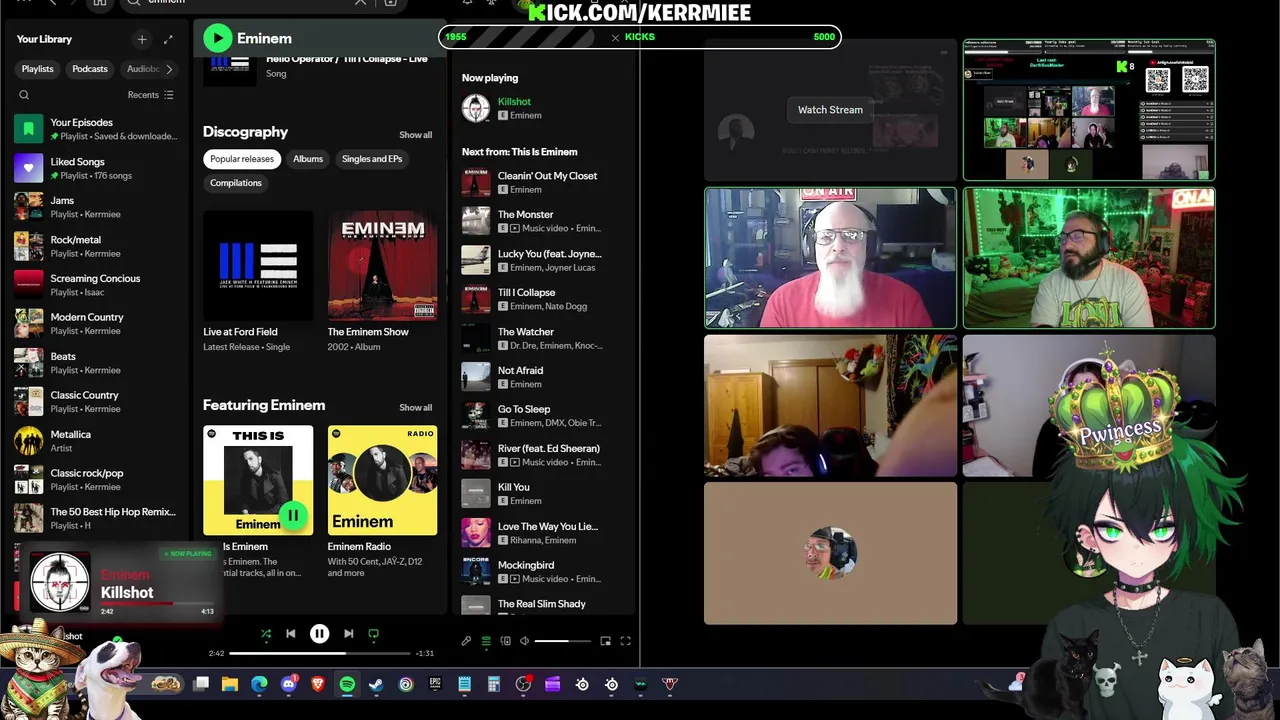Screen dimensions: 1280x720
Task: Open Recents sort and view options
Action: pos(151,95)
